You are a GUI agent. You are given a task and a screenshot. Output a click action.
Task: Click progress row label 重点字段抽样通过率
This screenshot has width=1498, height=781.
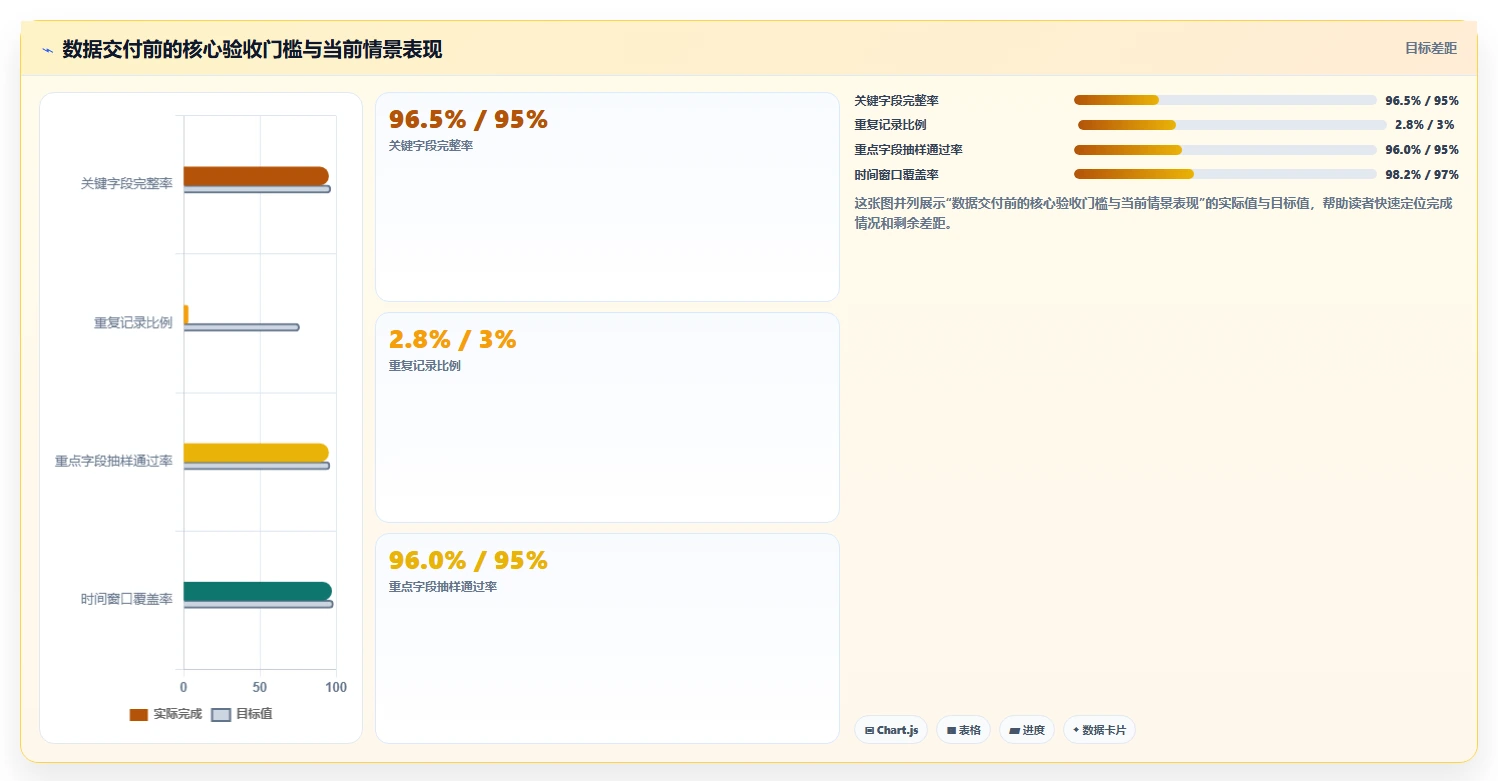click(x=908, y=150)
